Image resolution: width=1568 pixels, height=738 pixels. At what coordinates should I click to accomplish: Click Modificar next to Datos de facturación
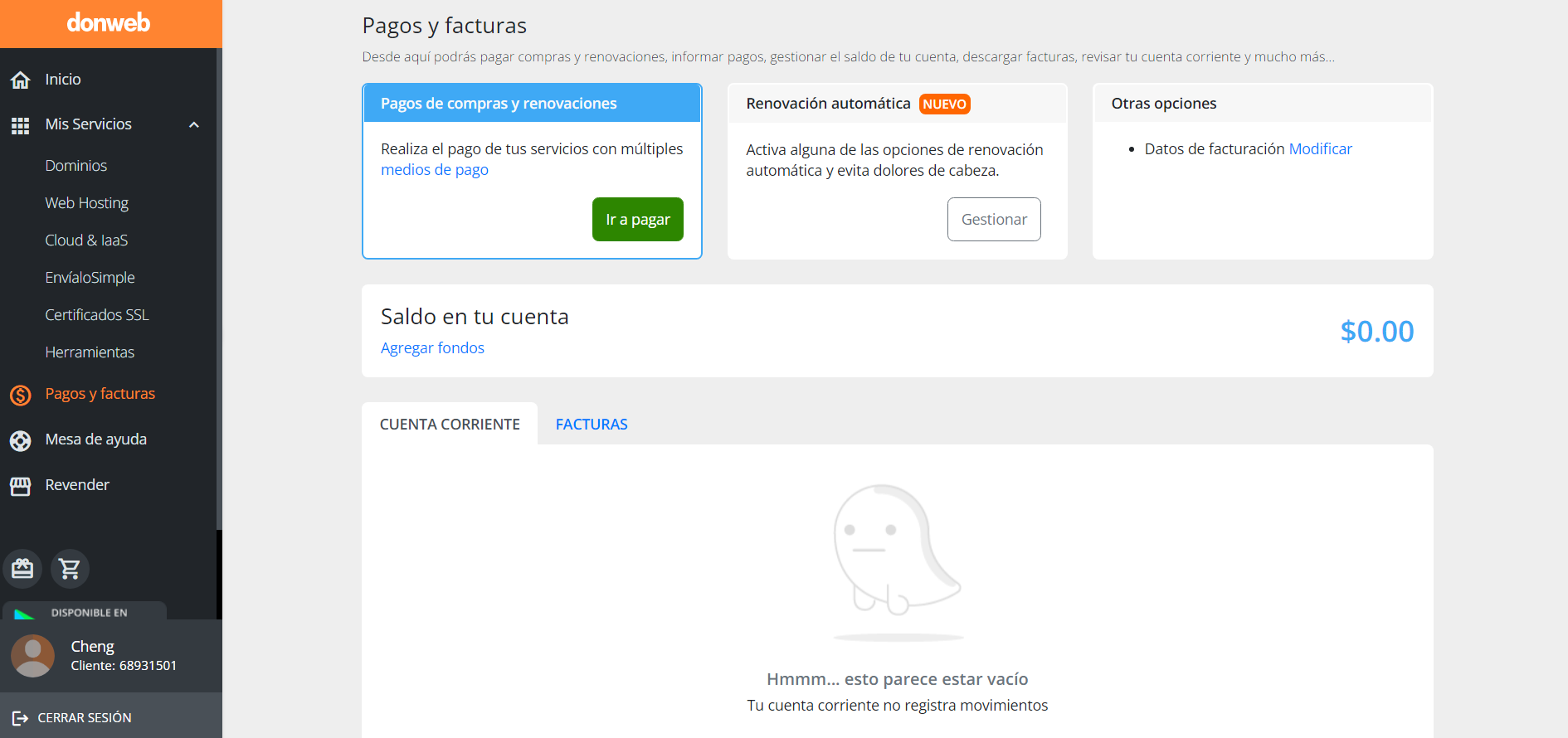pos(1320,149)
